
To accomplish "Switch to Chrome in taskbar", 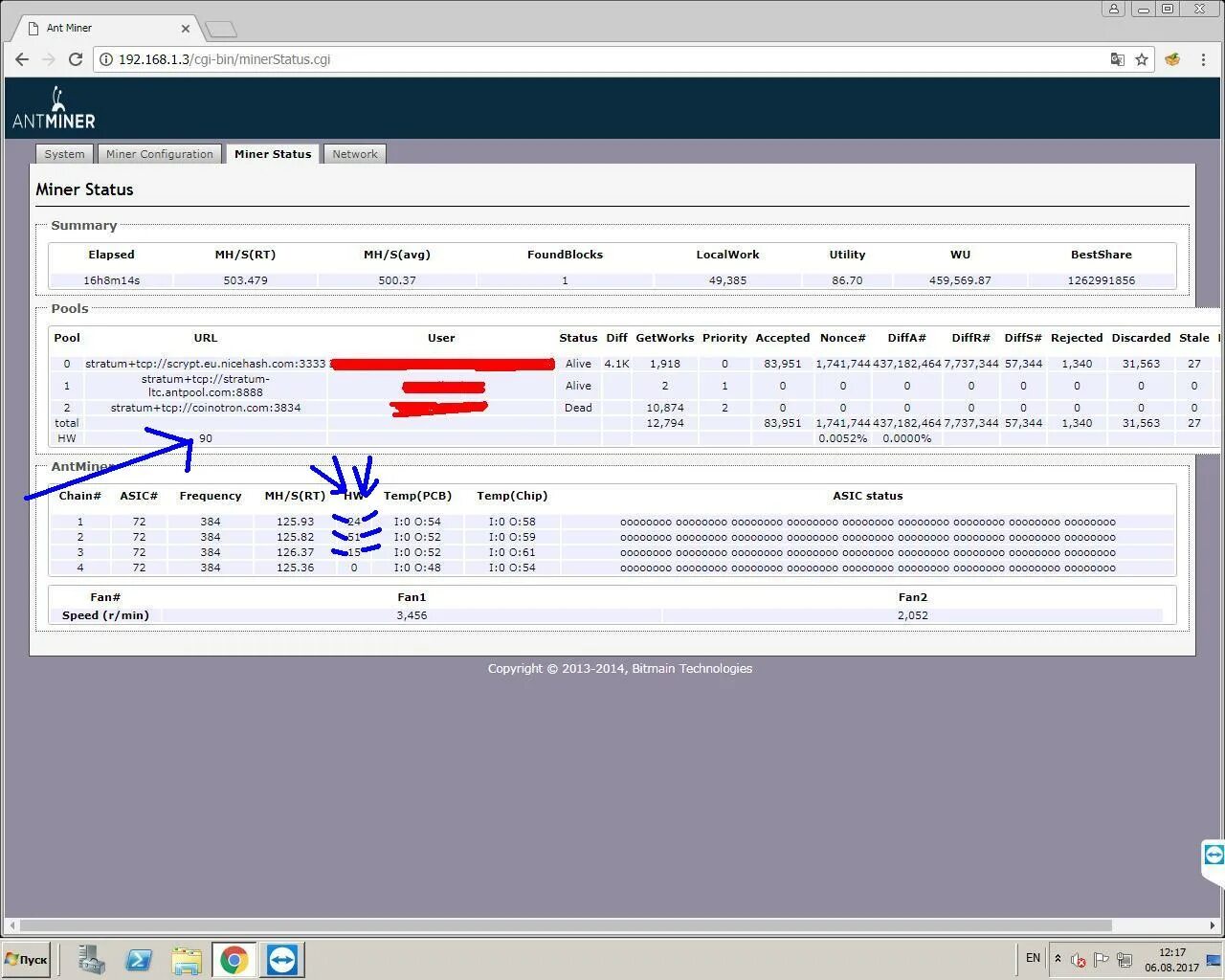I will coord(234,960).
